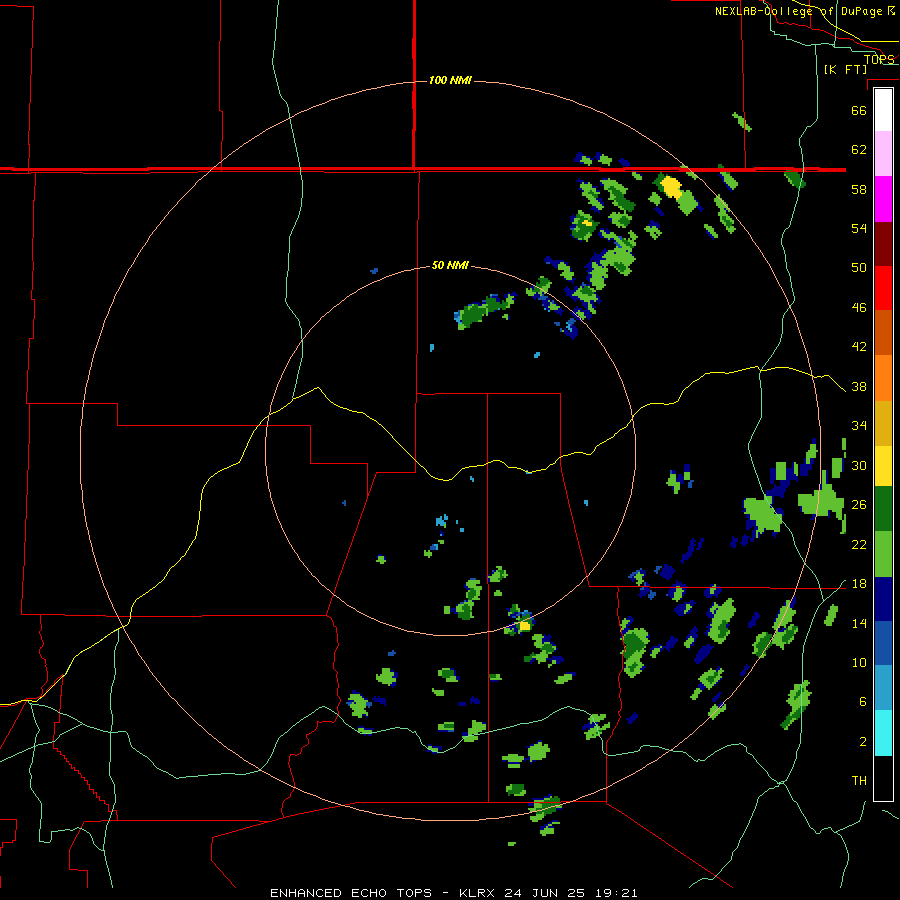Click the '[K FT]' units label
The height and width of the screenshot is (900, 900).
coord(845,69)
